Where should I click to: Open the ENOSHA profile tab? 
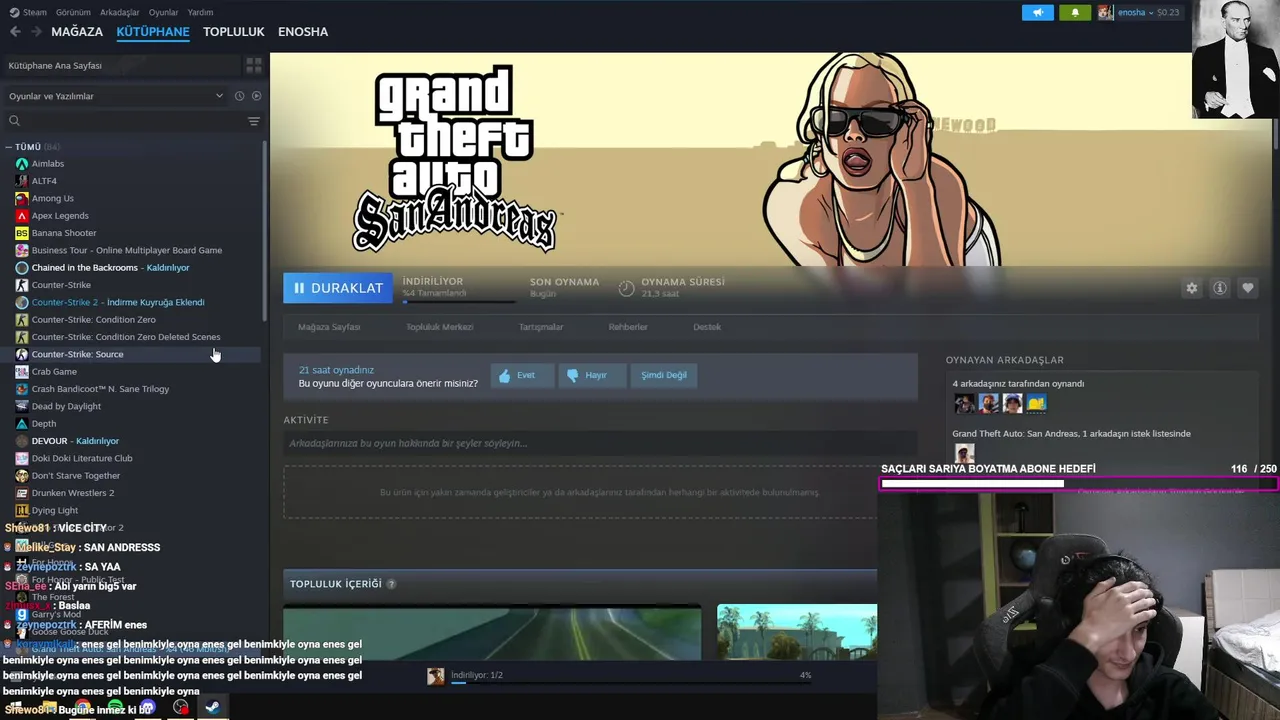tap(303, 31)
